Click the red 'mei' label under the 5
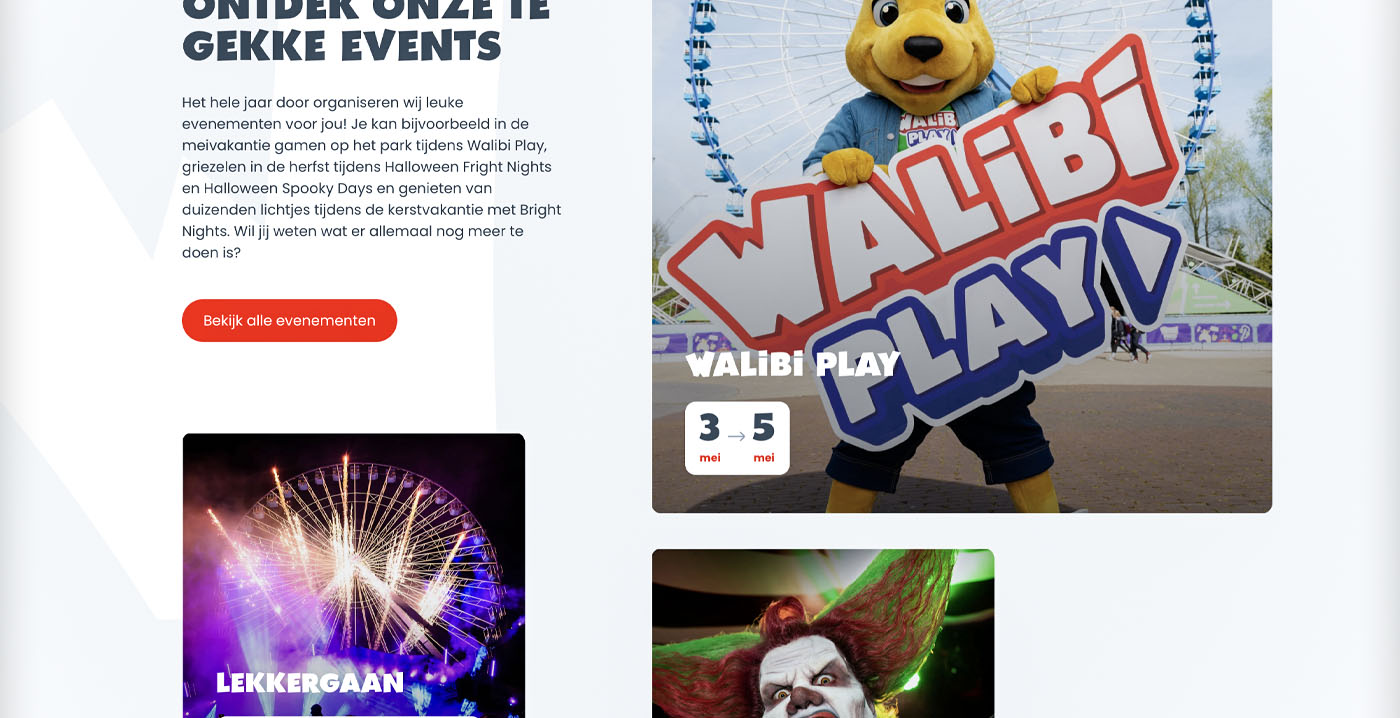Viewport: 1400px width, 718px height. click(764, 458)
